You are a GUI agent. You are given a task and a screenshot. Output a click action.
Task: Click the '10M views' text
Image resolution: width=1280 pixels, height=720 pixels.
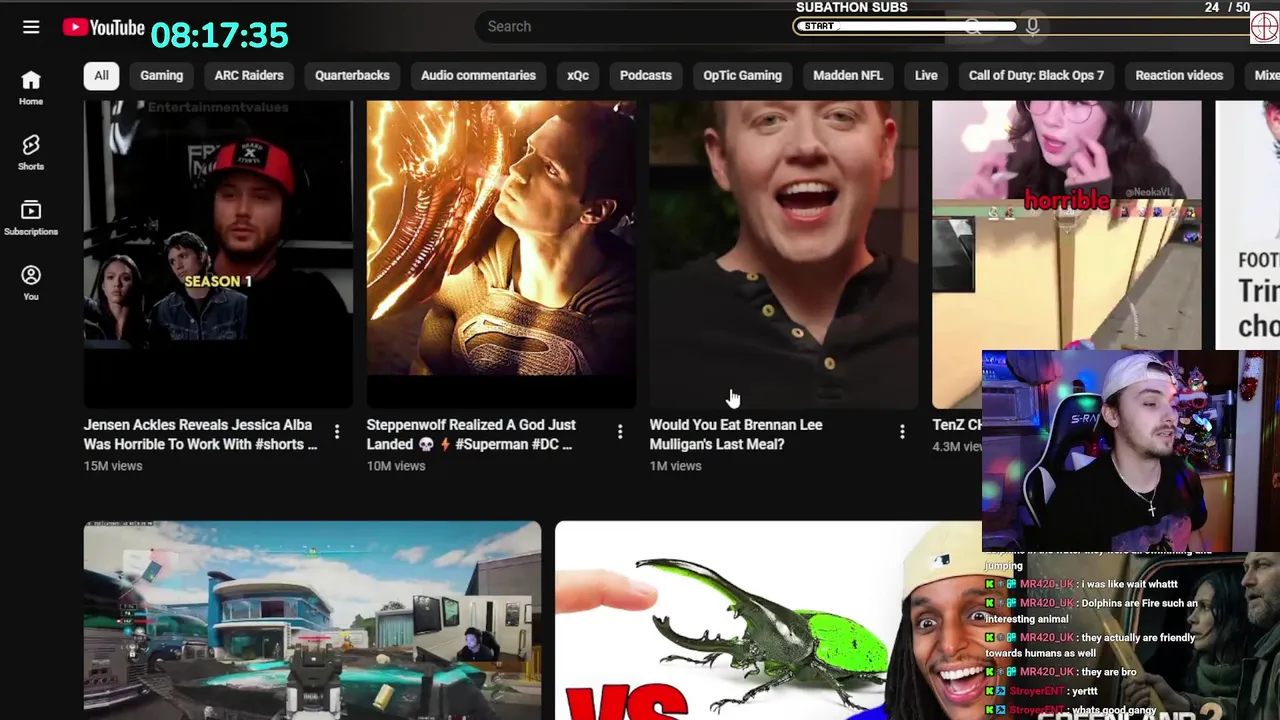pos(396,466)
